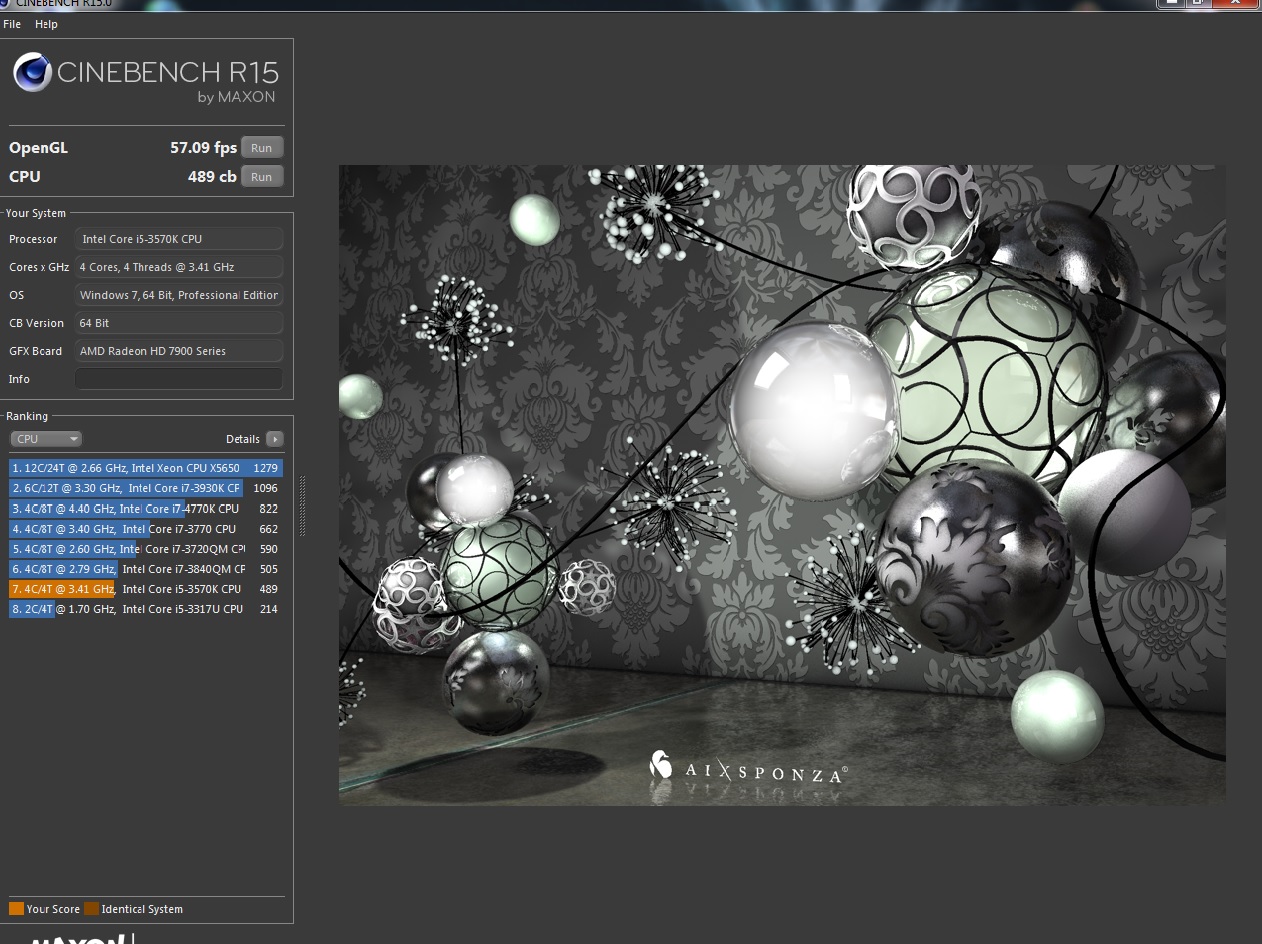Select Core i5-3317U ranking row
Image resolution: width=1262 pixels, height=944 pixels.
point(146,608)
